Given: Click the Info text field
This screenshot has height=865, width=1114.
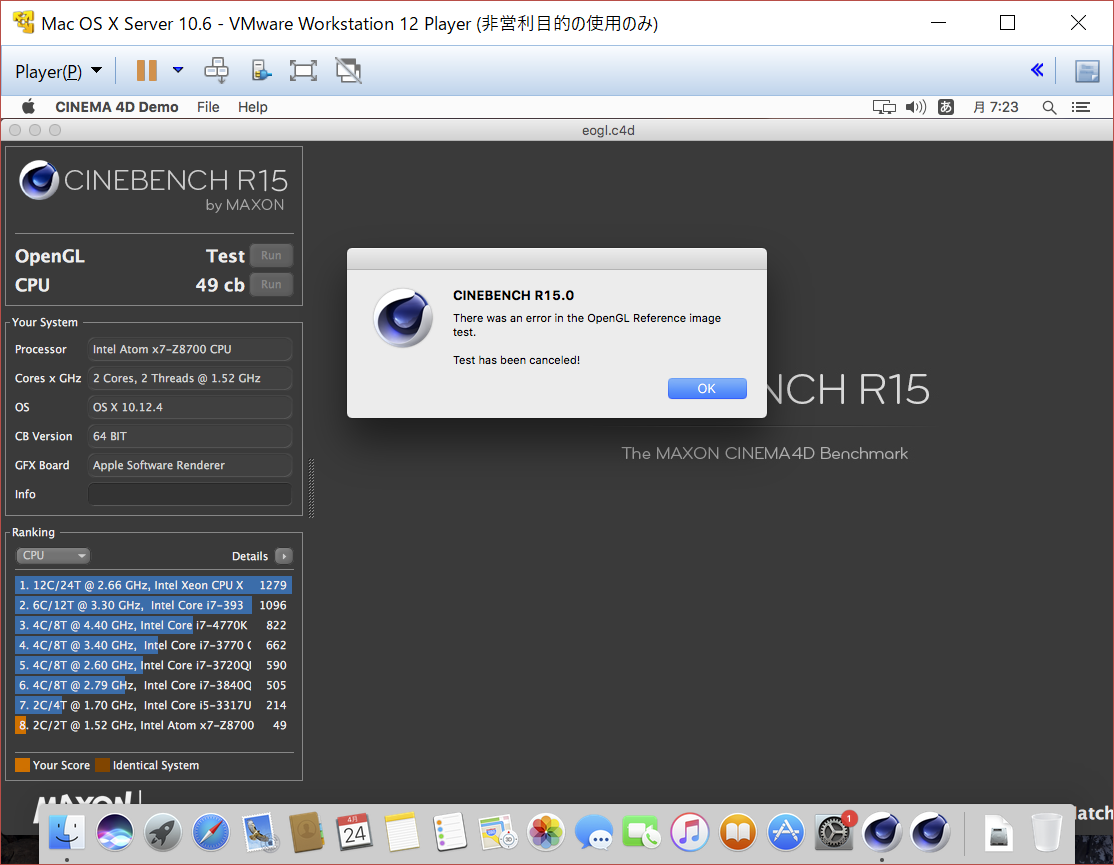Looking at the screenshot, I should [190, 494].
